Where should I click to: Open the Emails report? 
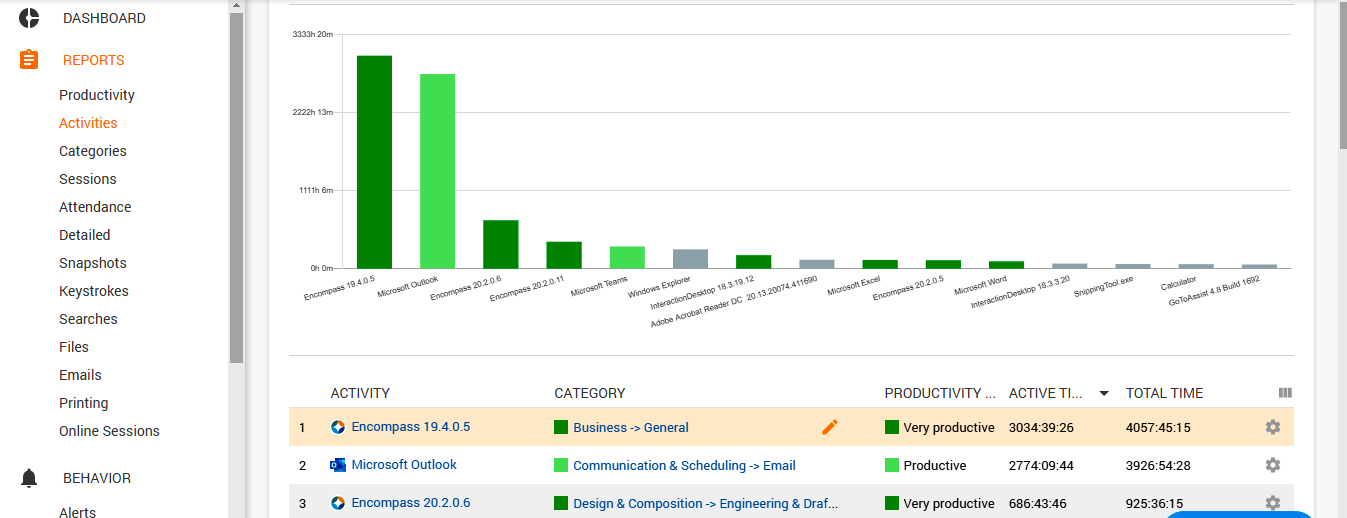point(80,375)
